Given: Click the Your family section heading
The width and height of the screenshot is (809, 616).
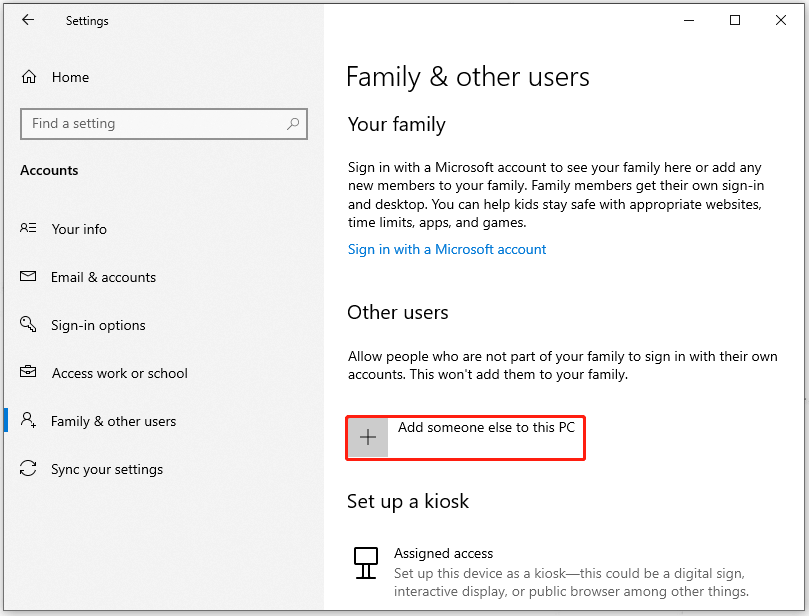Looking at the screenshot, I should (396, 125).
